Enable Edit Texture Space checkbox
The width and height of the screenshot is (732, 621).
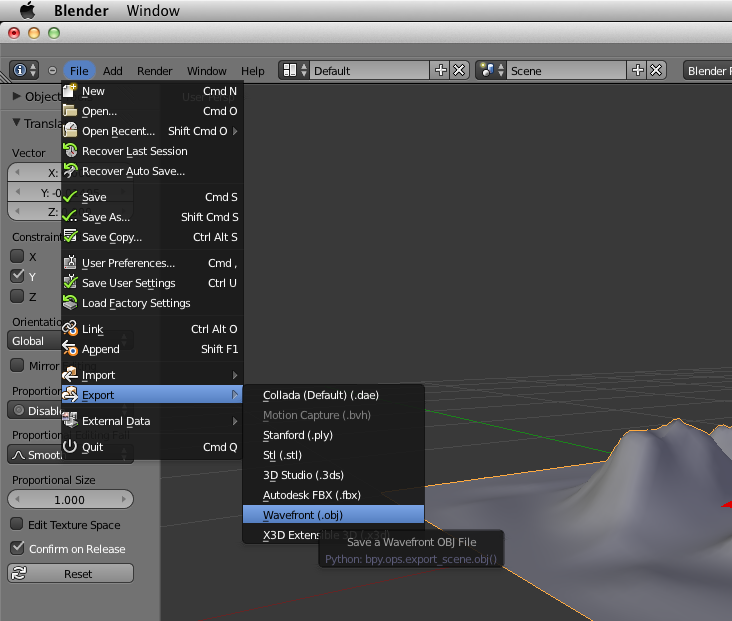[17, 524]
